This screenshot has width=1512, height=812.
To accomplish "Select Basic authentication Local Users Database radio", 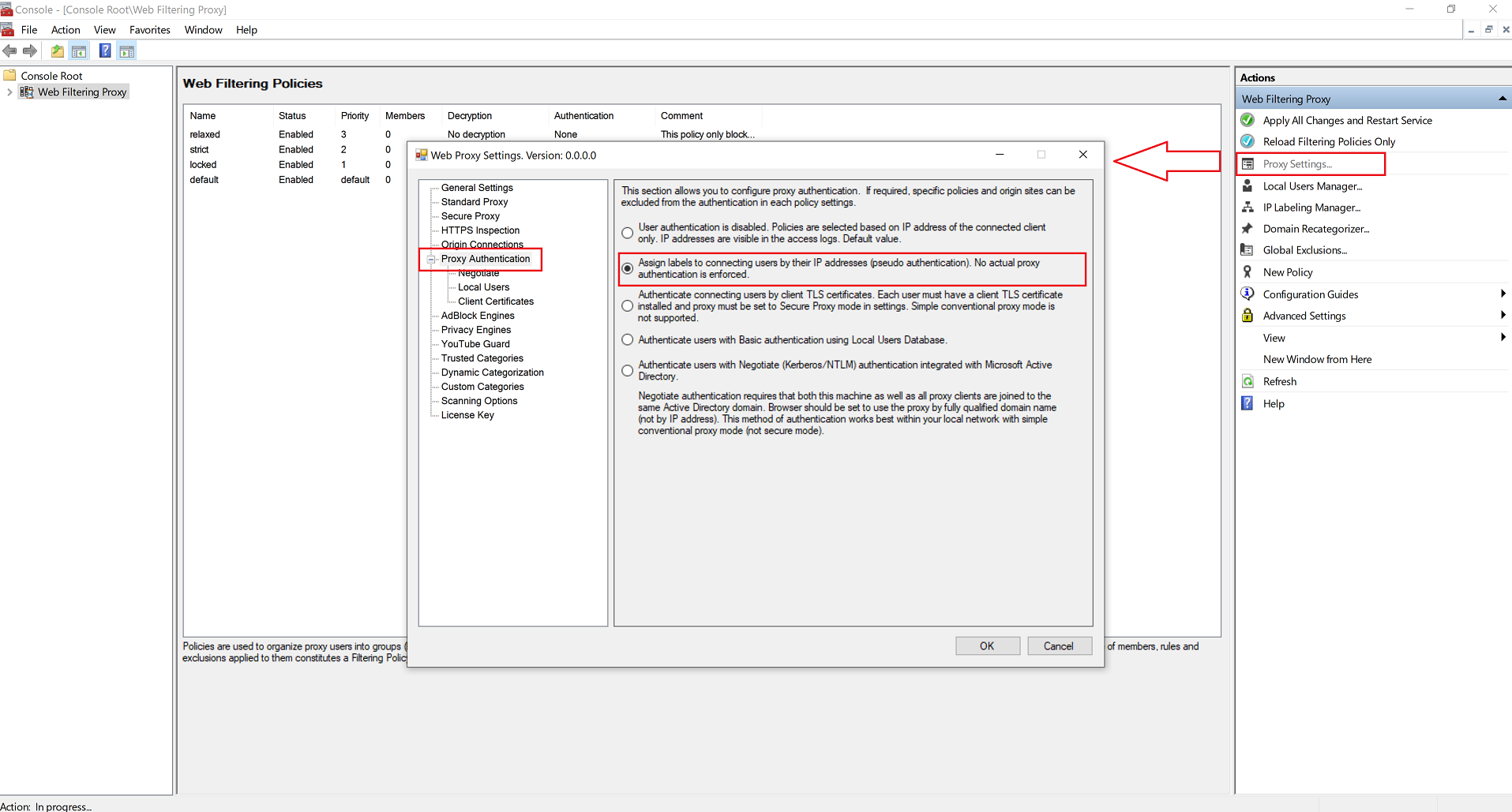I will pos(628,340).
